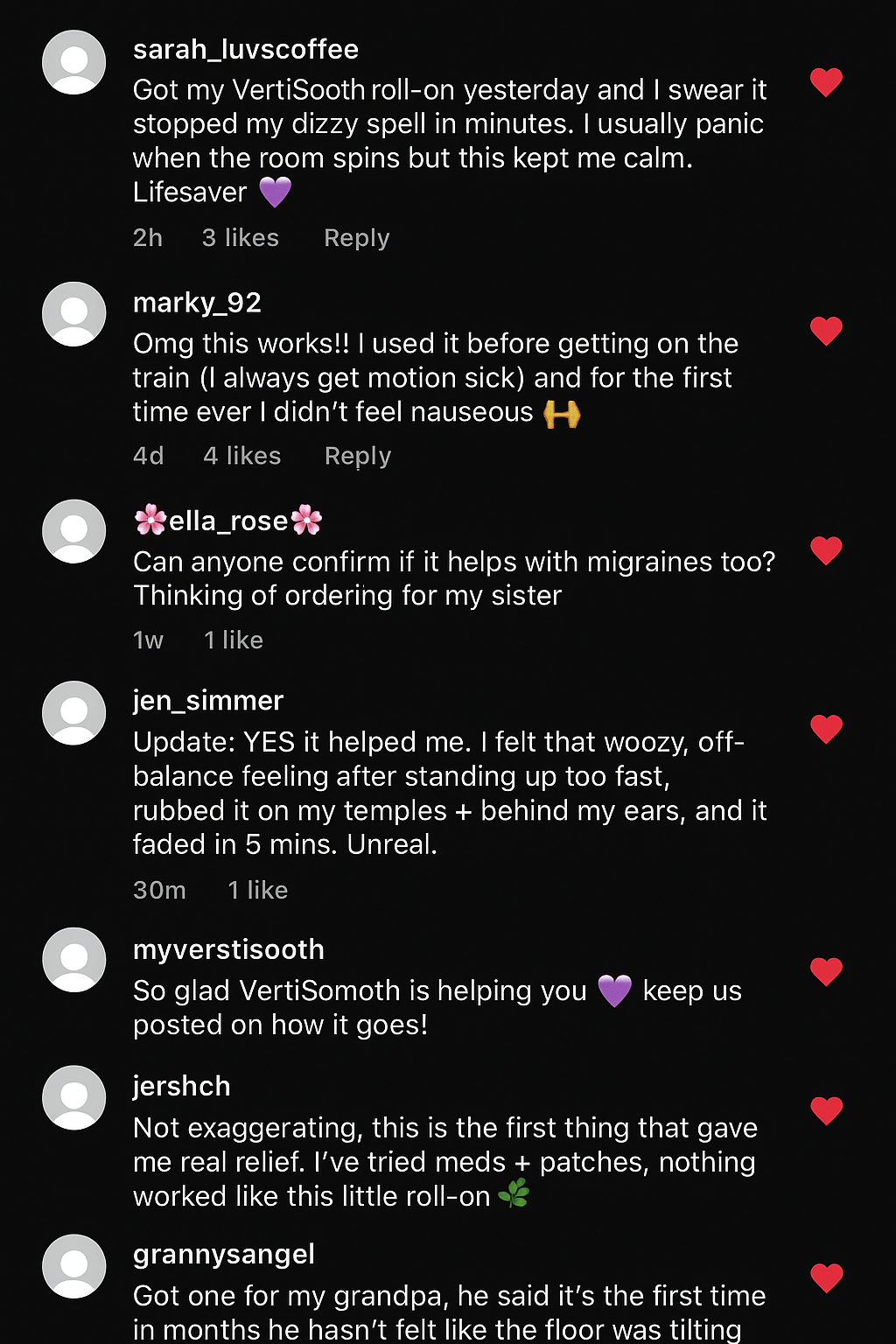896x1344 pixels.
Task: Toggle heart on jershch's comment
Action: pyautogui.click(x=826, y=1110)
